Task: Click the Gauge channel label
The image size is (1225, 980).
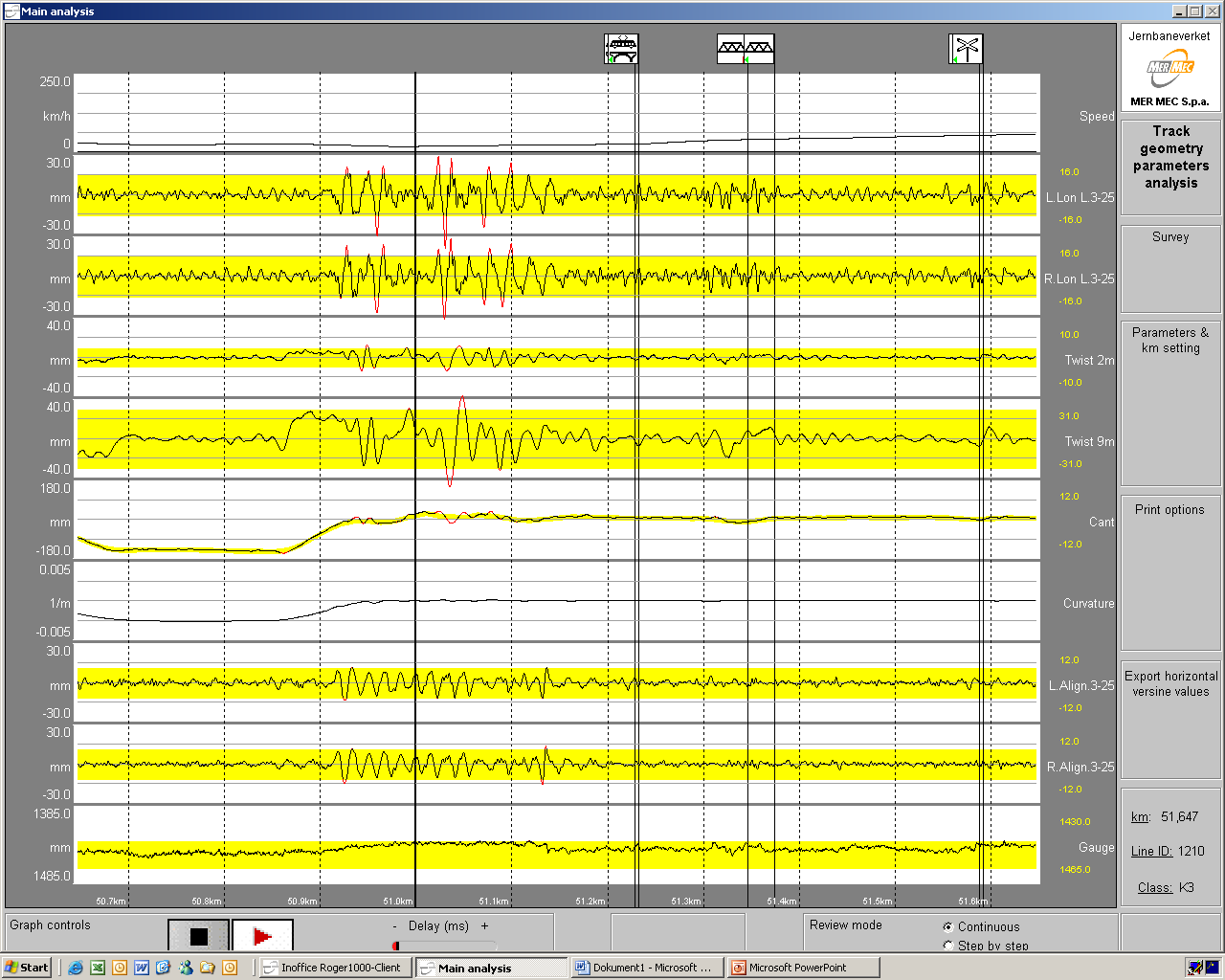Action: point(1097,848)
